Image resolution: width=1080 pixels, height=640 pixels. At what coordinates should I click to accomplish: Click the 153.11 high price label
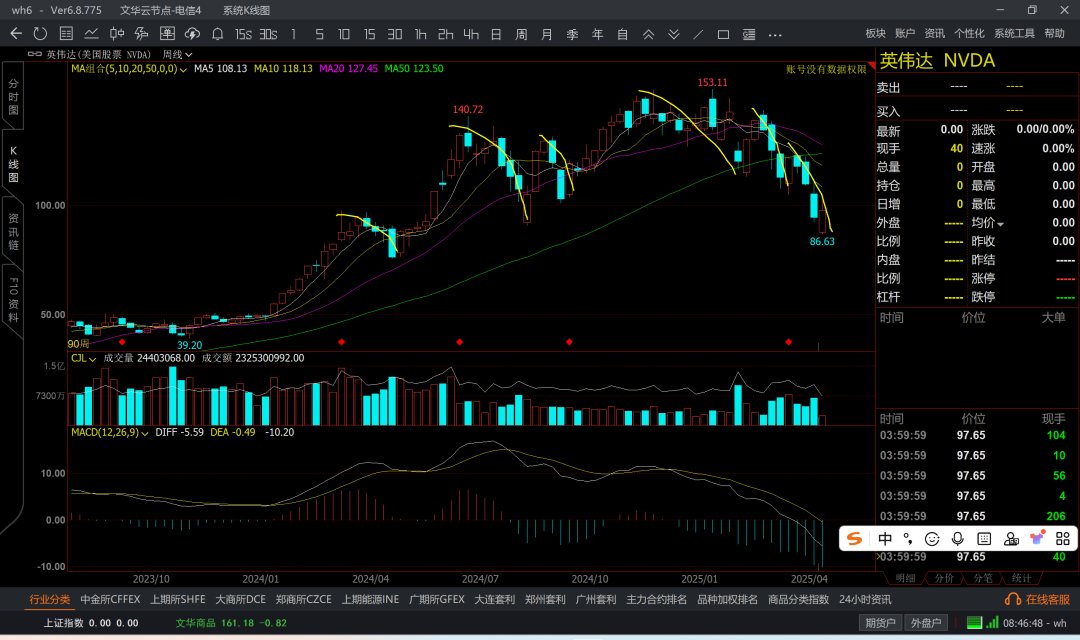click(x=712, y=83)
